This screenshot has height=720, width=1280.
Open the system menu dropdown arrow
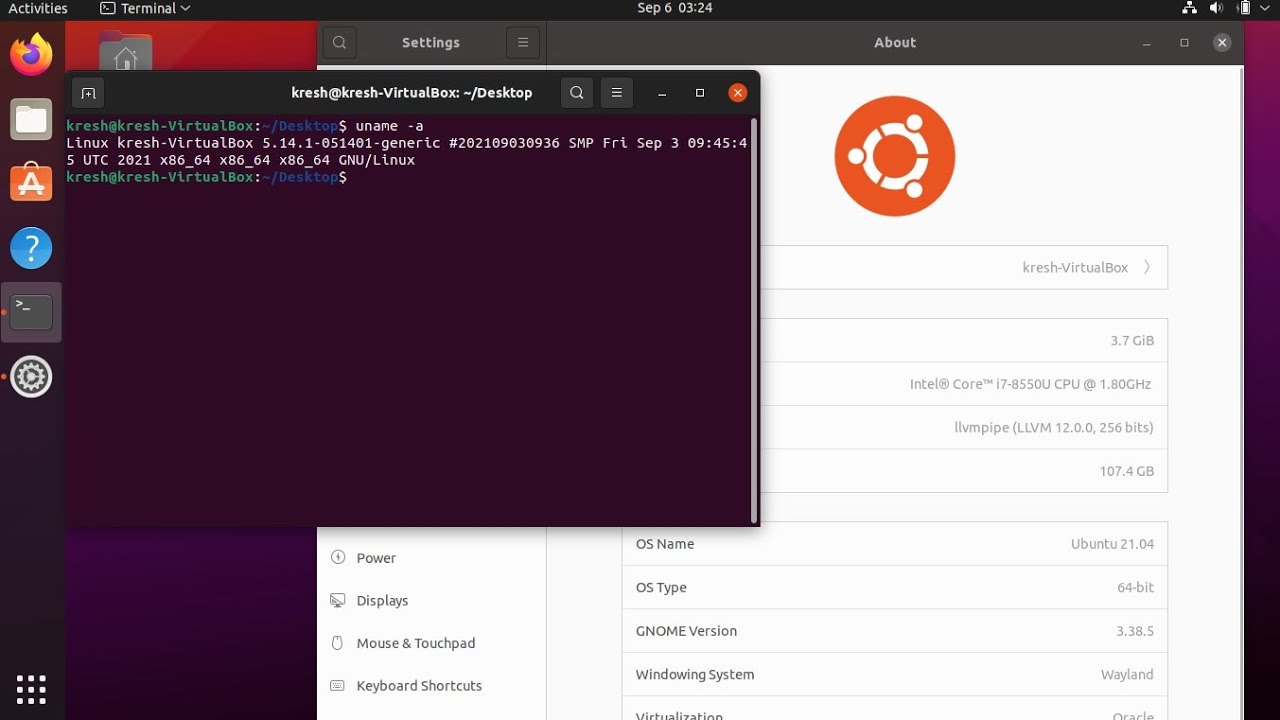pyautogui.click(x=1265, y=8)
